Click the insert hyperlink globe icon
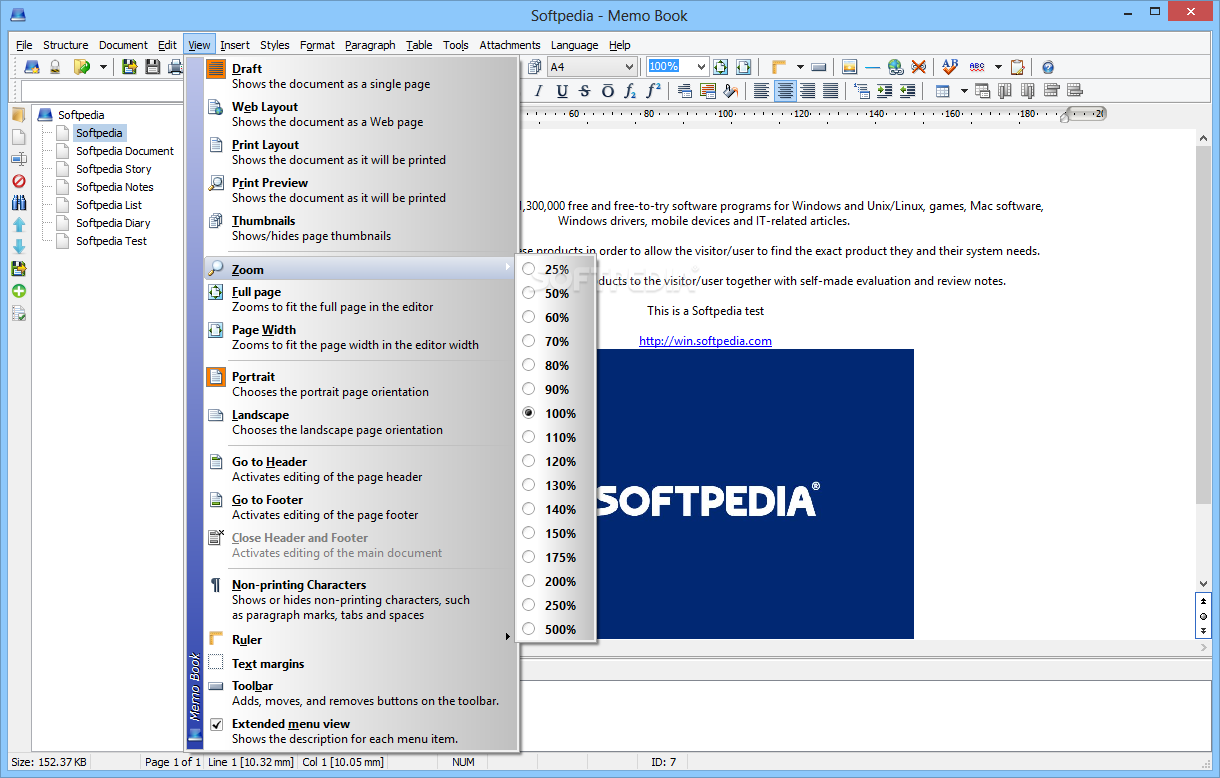The height and width of the screenshot is (778, 1220). coord(895,67)
